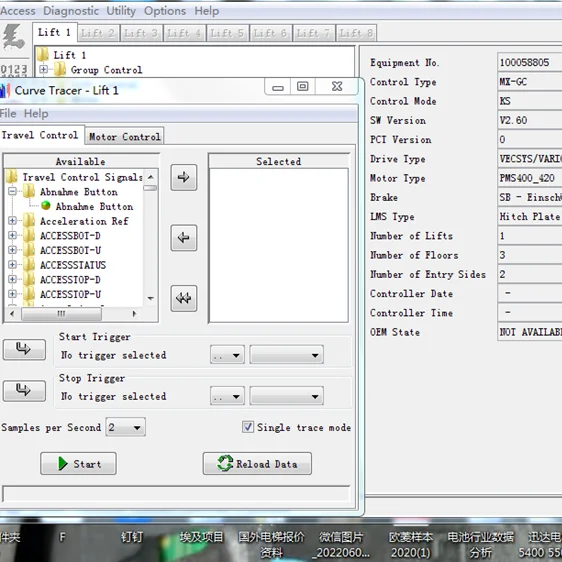The image size is (562, 562).
Task: Select the Lift 1 tab
Action: pos(54,33)
